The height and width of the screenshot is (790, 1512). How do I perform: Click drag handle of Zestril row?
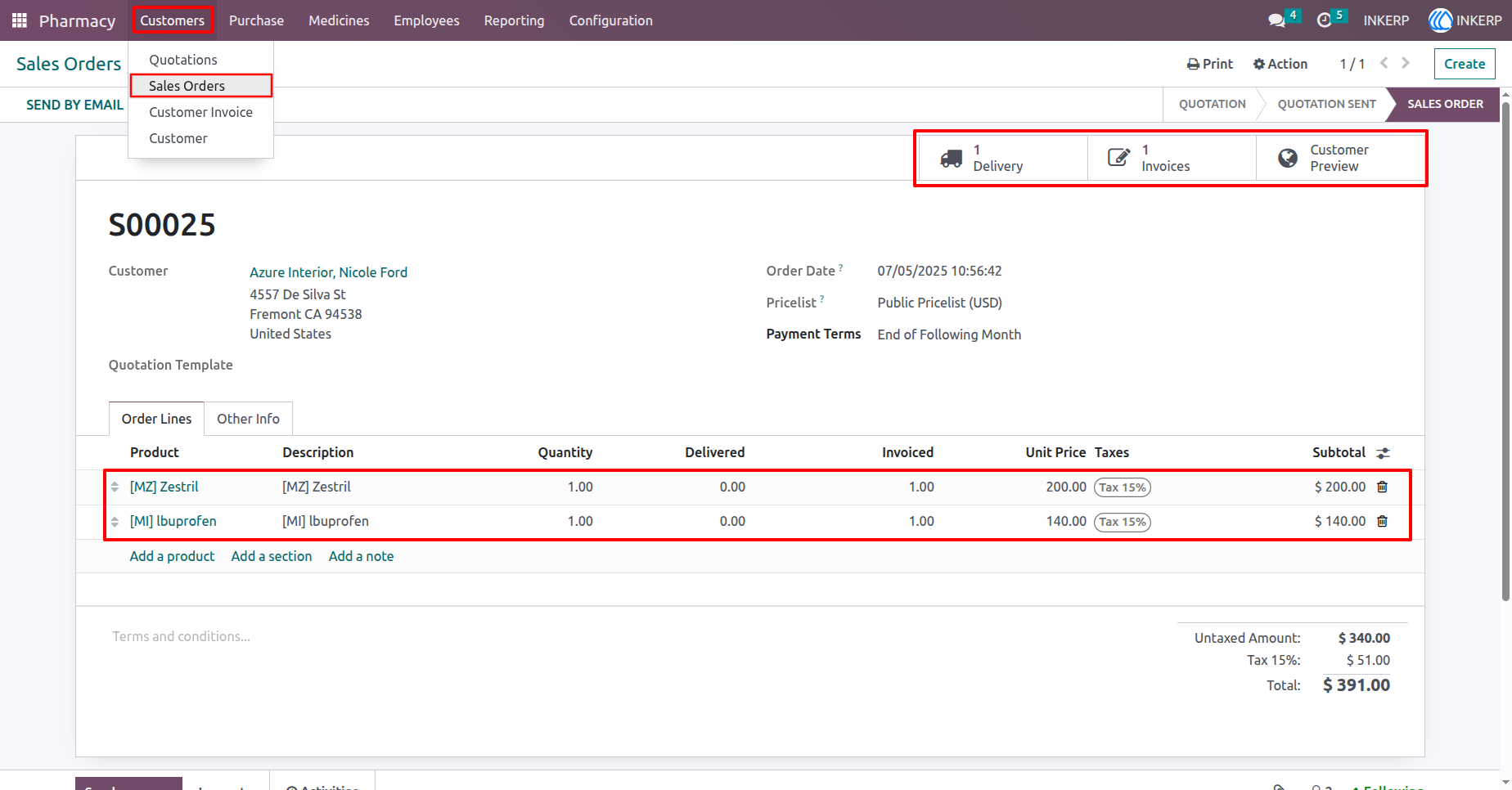115,487
